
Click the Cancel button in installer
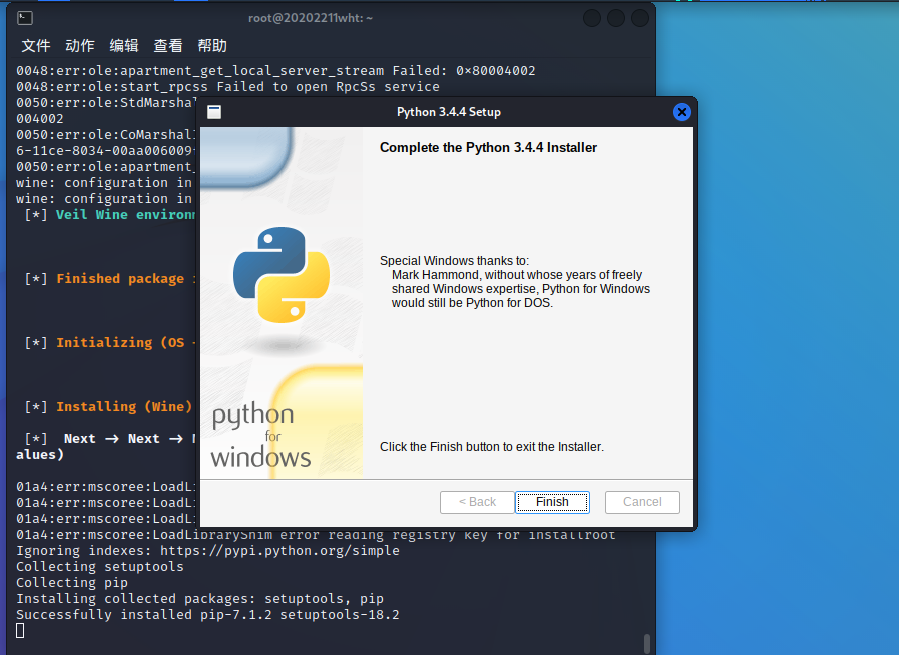point(642,502)
